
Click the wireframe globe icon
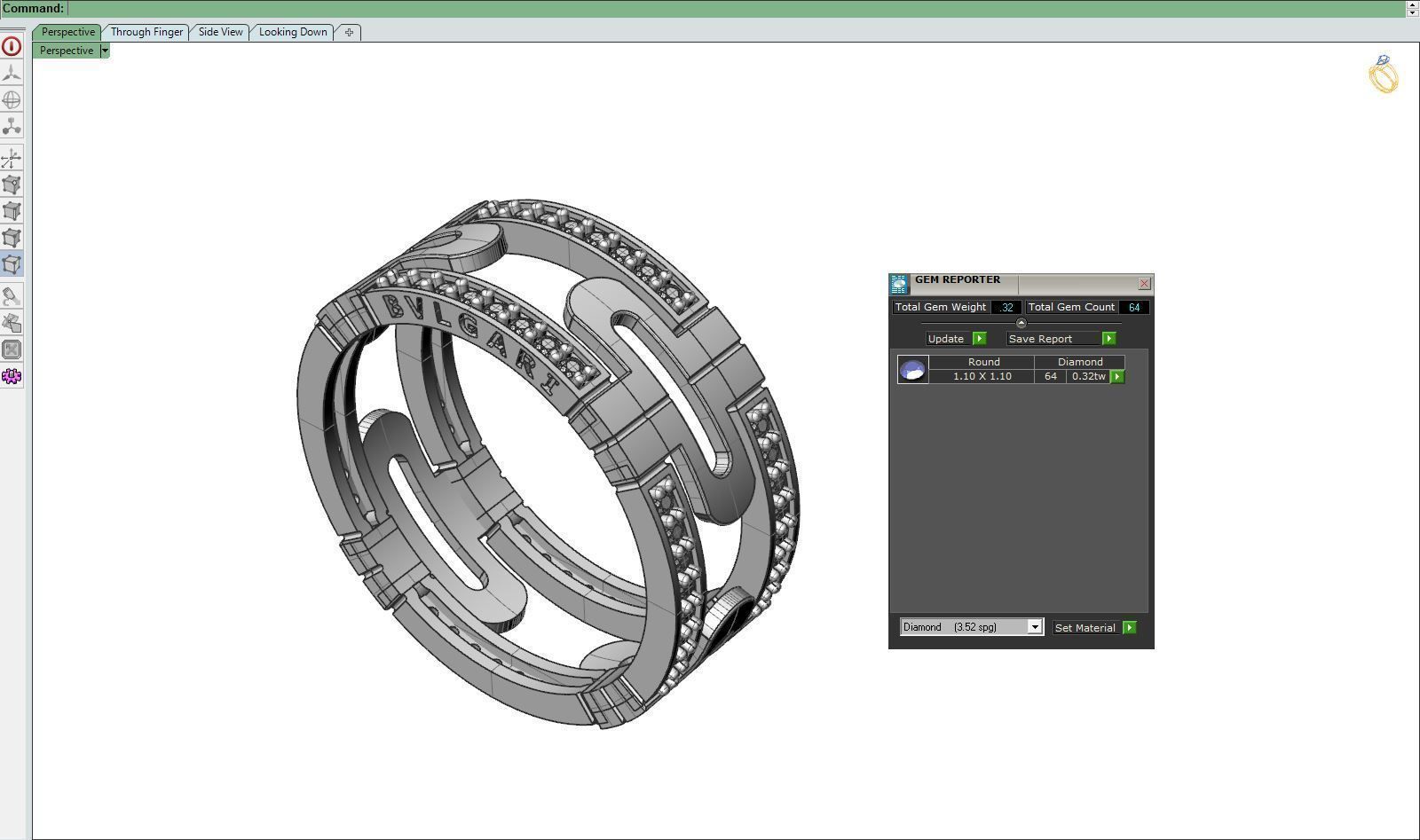tap(12, 99)
